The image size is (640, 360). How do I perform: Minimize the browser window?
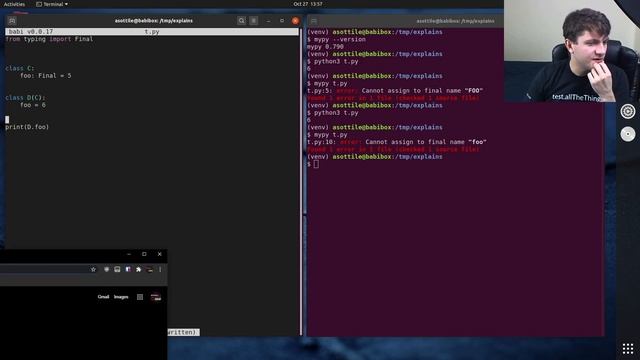click(x=129, y=254)
